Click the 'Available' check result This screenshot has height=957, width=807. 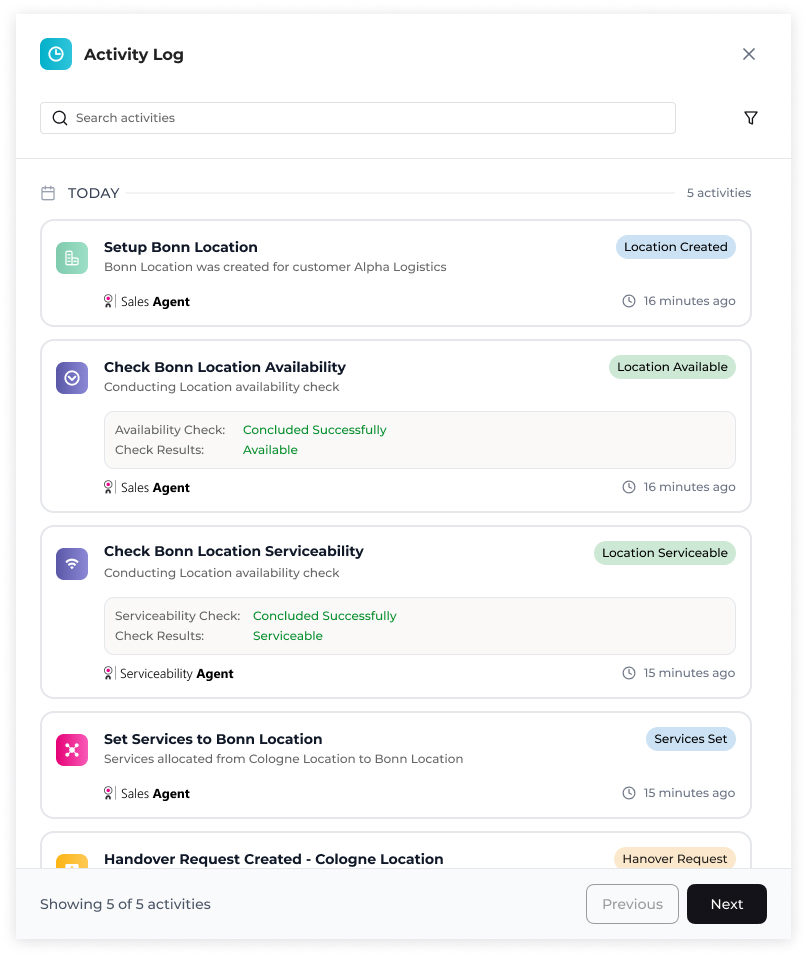270,450
